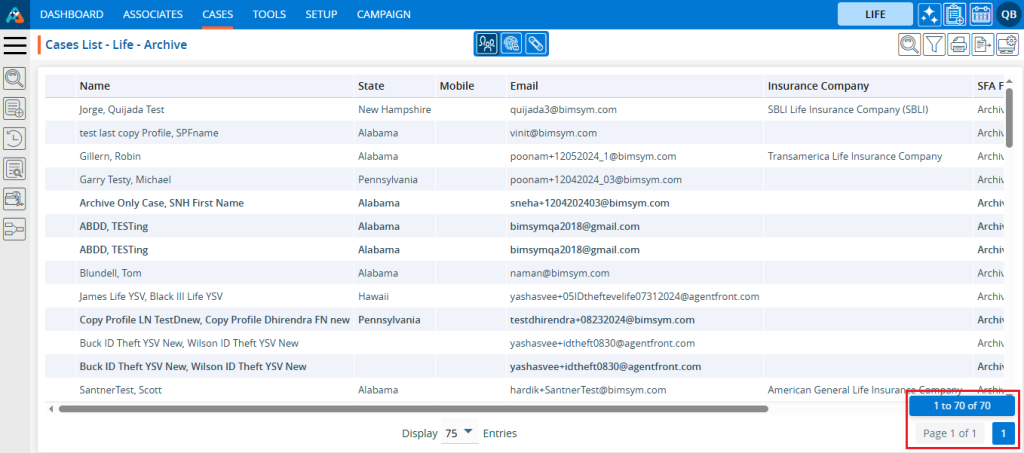
Task: Select the people group view icon
Action: coord(487,44)
